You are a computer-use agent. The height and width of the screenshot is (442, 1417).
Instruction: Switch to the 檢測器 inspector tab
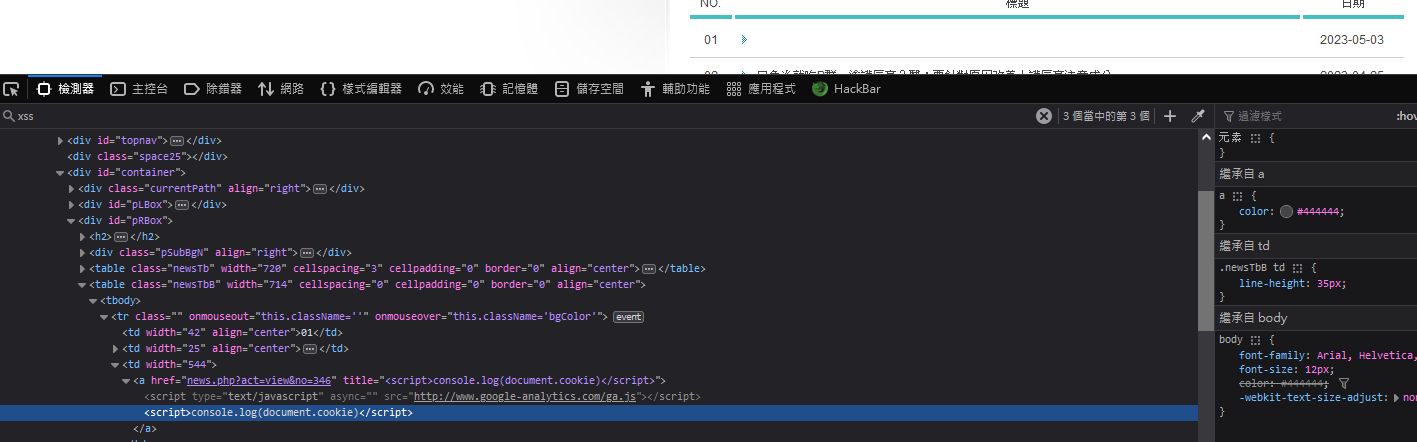point(66,88)
